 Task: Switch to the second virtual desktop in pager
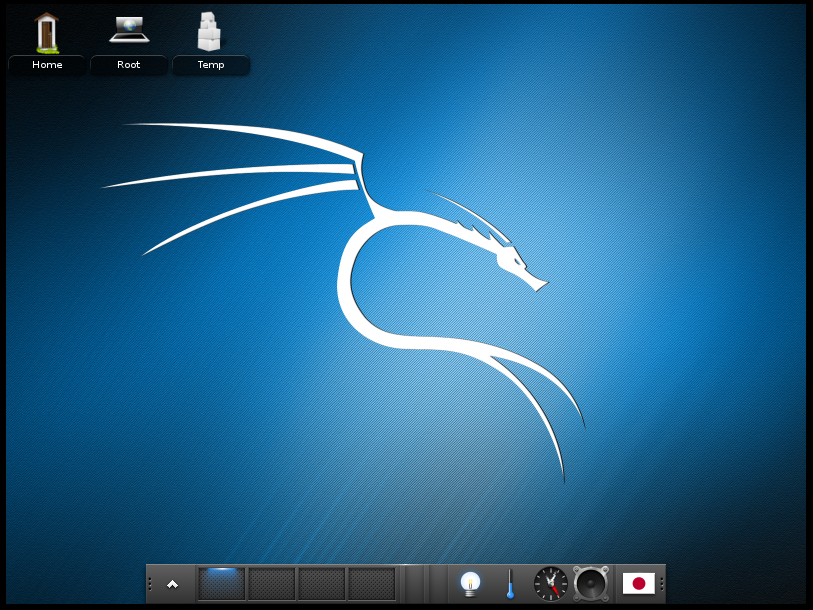(x=272, y=584)
